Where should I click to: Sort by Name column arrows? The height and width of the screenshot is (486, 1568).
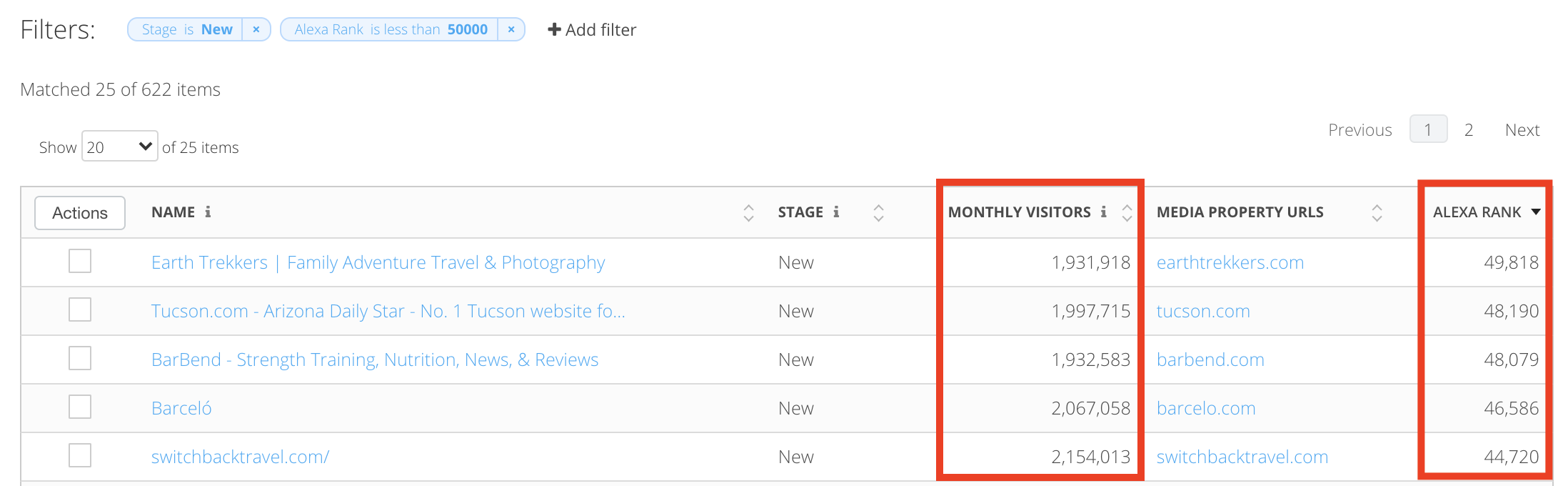pyautogui.click(x=748, y=213)
